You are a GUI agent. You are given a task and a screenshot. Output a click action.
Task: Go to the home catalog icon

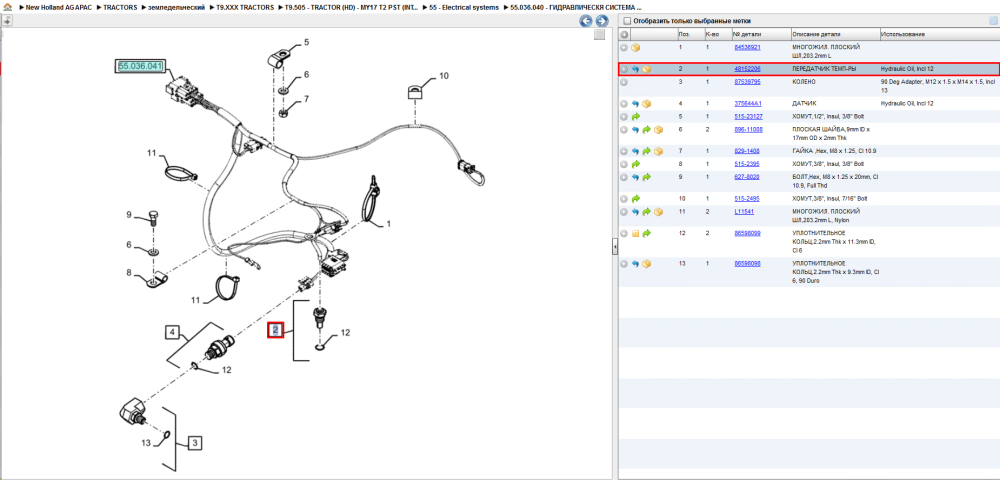(x=8, y=7)
